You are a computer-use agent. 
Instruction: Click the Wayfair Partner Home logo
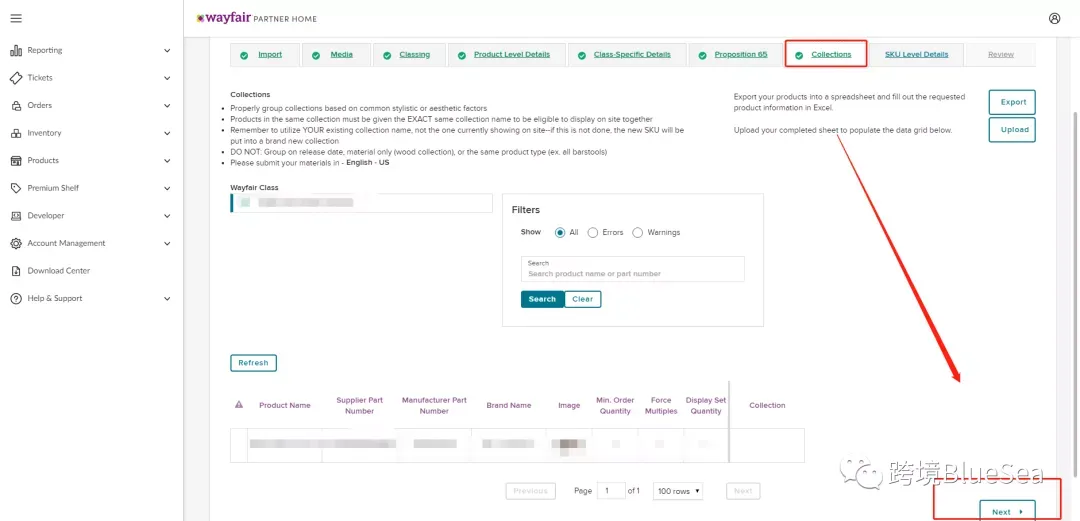256,19
